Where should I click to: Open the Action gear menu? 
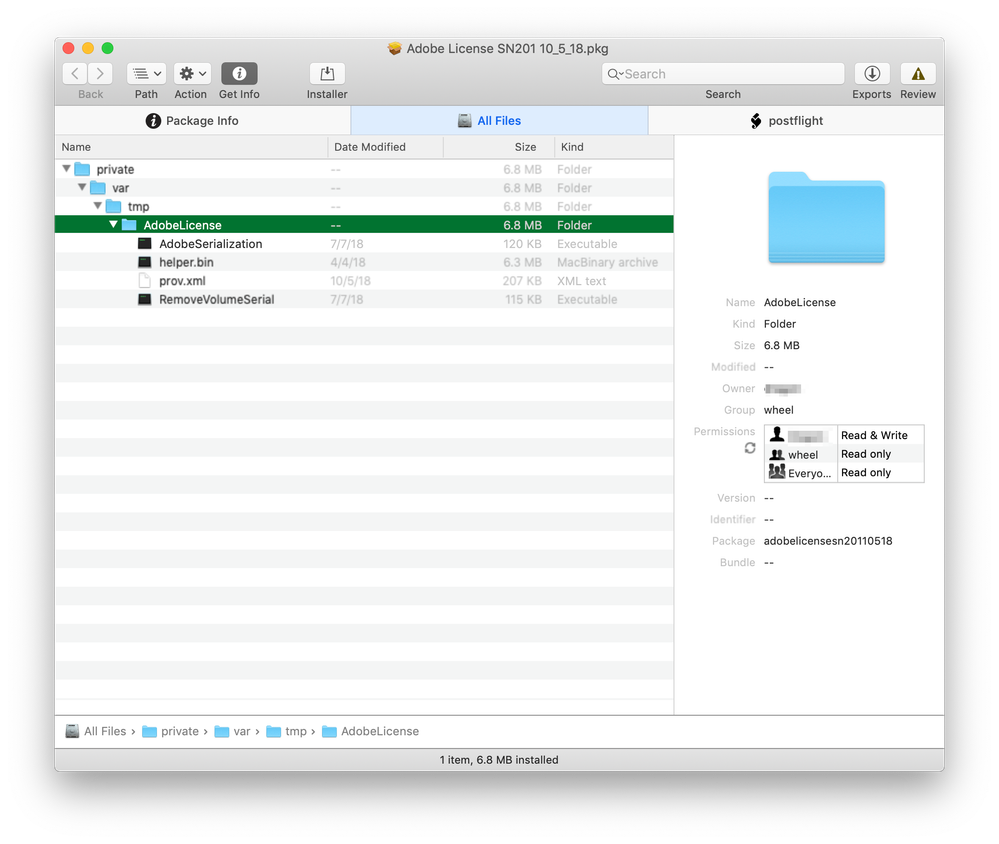tap(192, 74)
